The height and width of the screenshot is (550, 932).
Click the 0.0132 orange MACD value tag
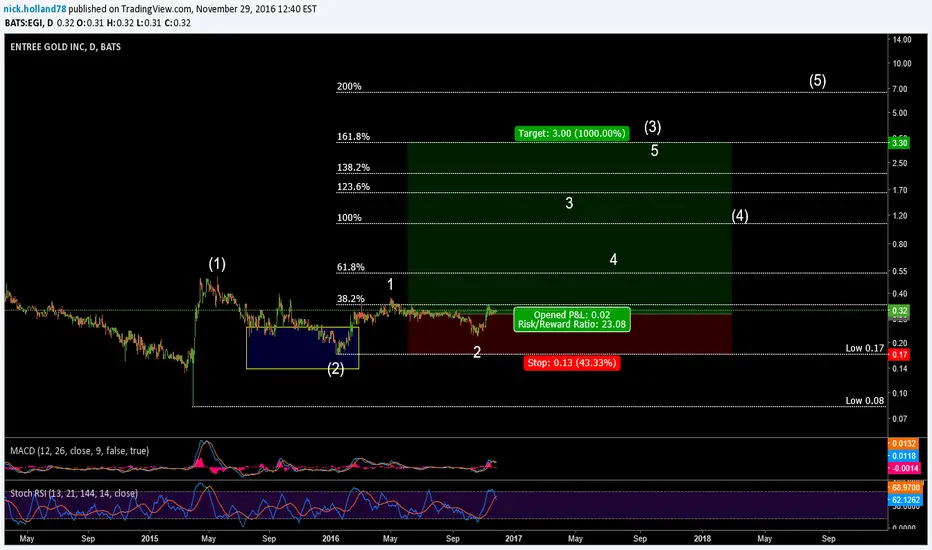903,444
